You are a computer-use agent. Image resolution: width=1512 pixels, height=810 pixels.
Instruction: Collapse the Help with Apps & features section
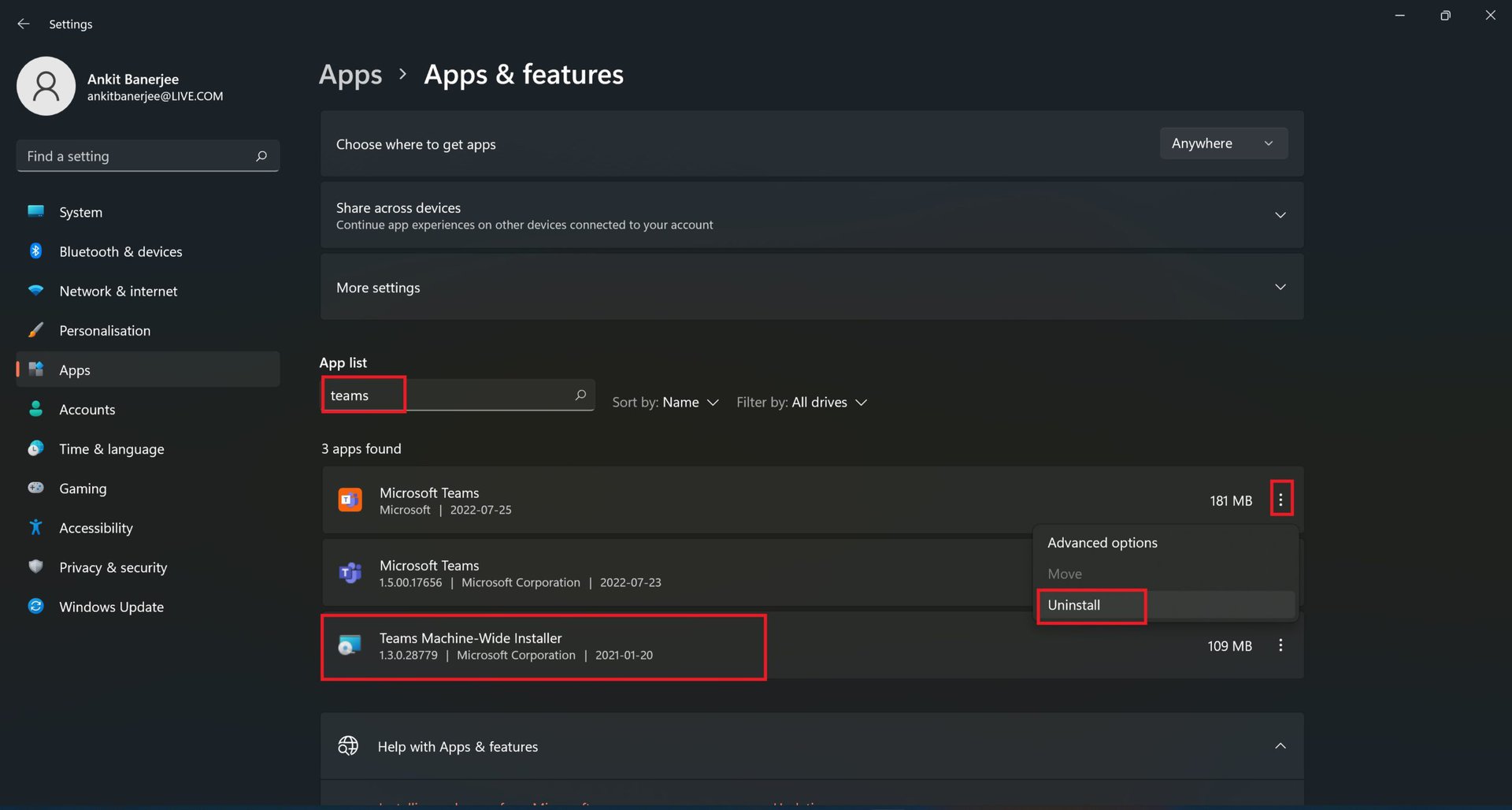[x=1280, y=745]
